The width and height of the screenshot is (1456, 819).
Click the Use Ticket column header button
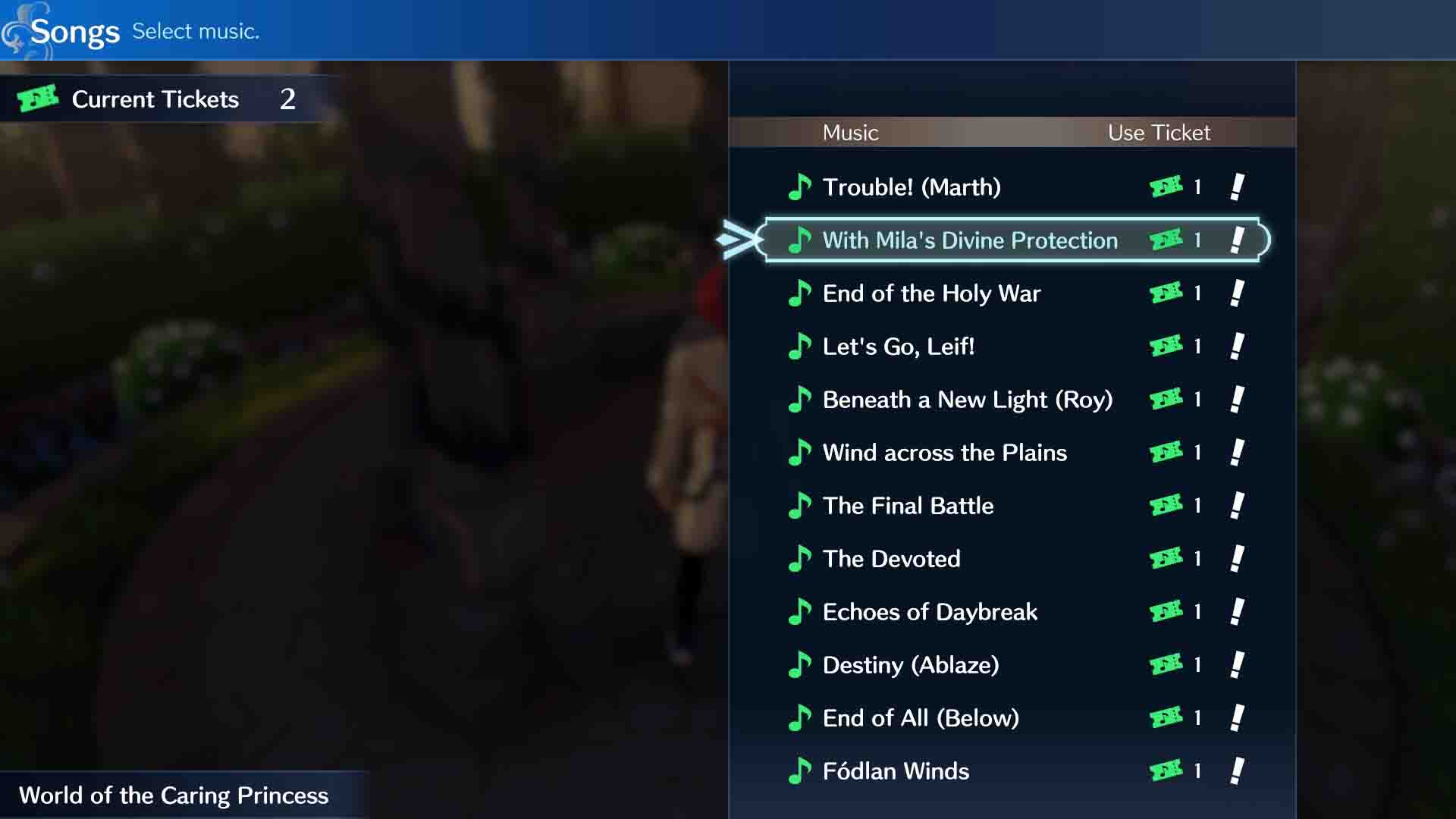(x=1158, y=132)
